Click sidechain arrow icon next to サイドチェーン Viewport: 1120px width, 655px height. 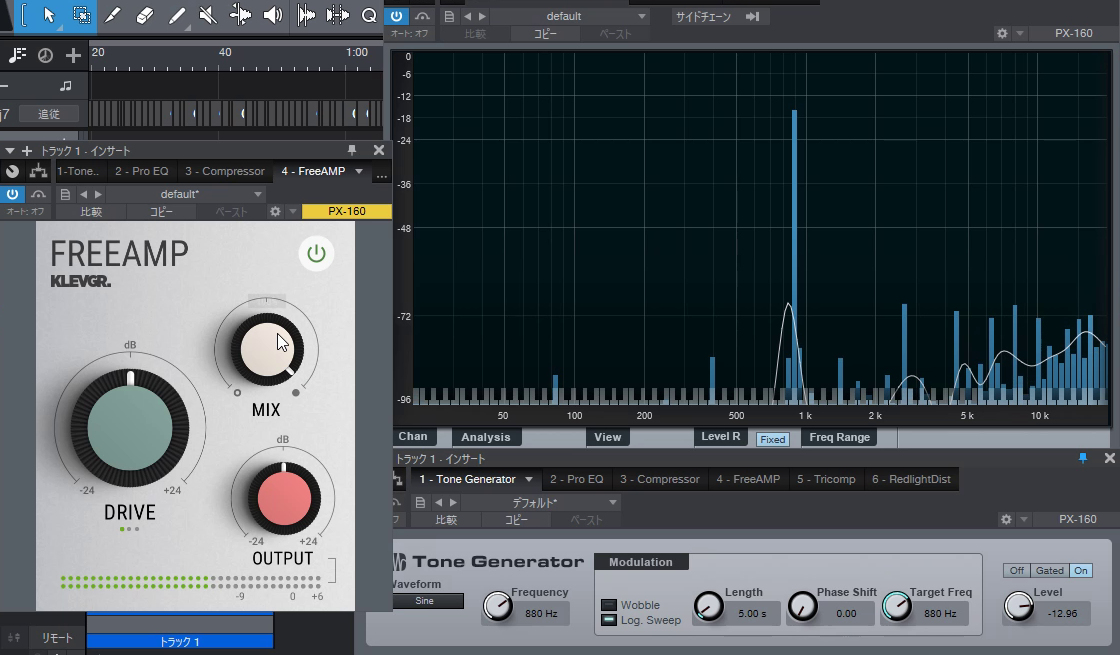tap(752, 16)
